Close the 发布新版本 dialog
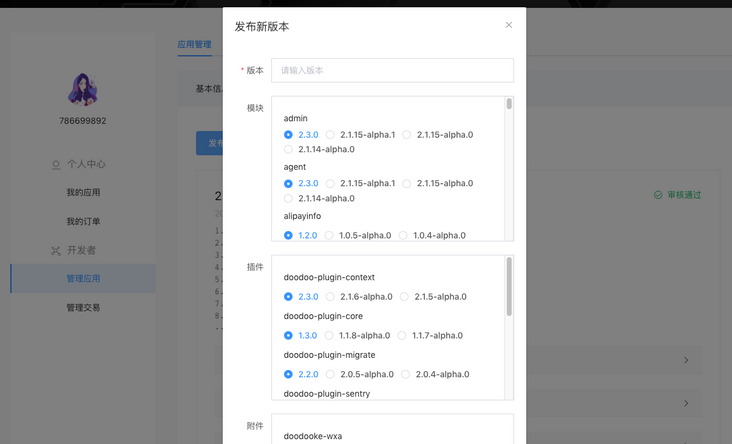This screenshot has height=444, width=732. pos(509,25)
